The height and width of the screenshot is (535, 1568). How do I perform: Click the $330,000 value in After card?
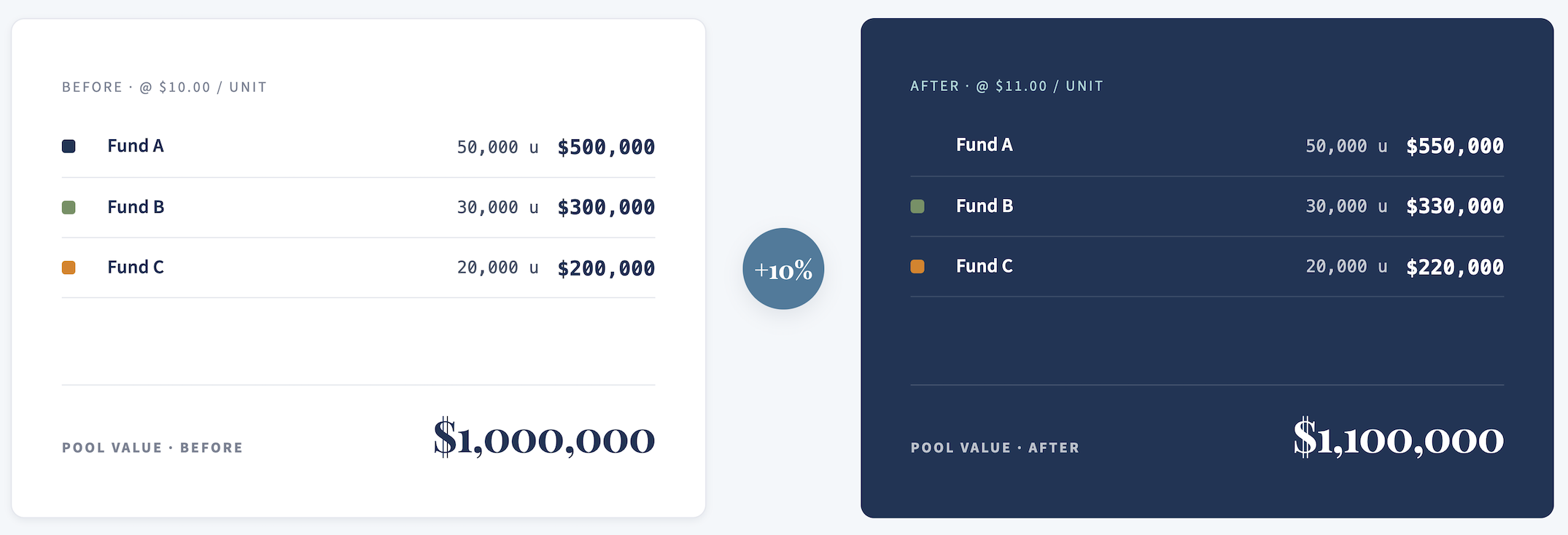coord(1455,206)
